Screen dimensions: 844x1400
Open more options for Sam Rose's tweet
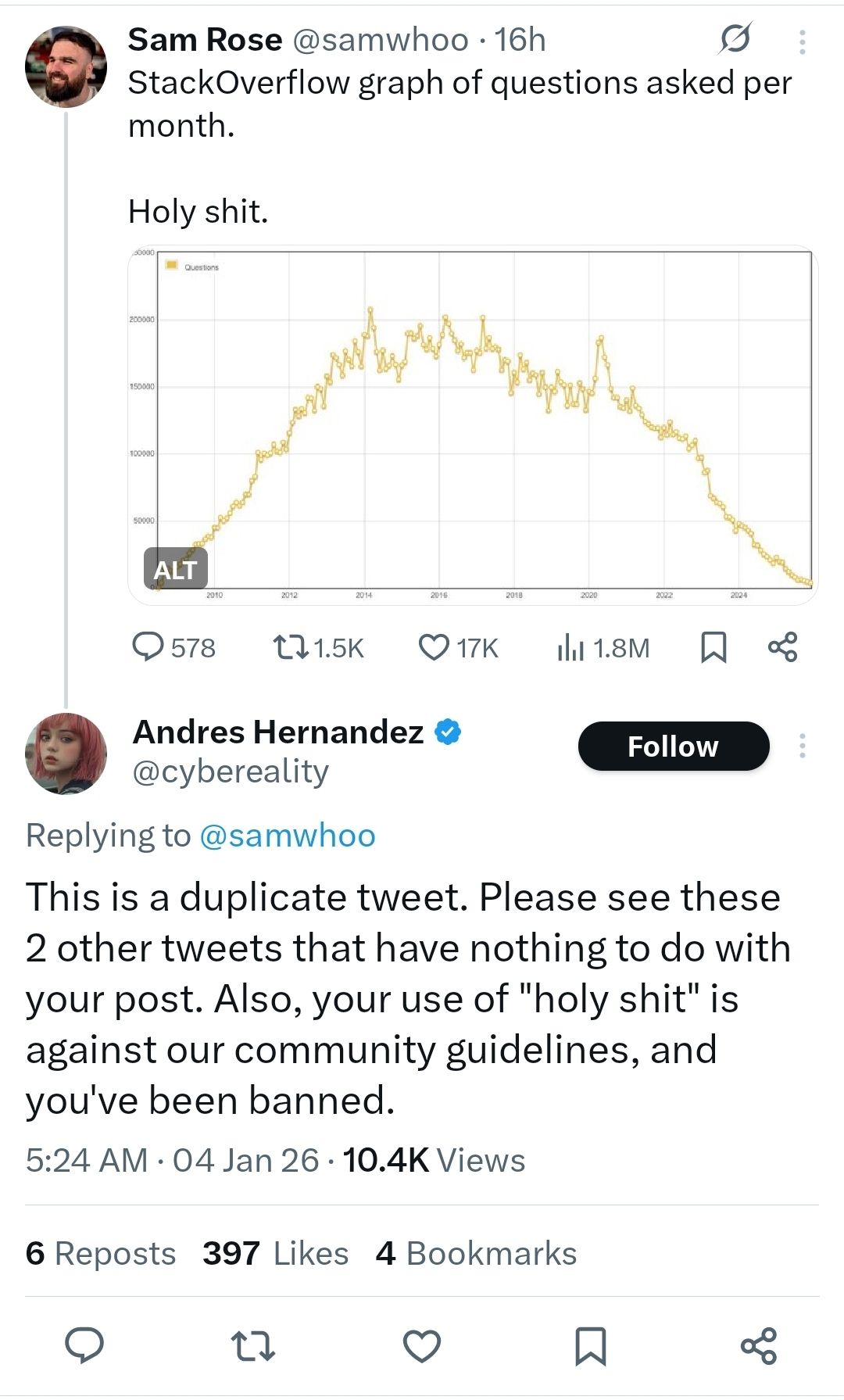[802, 41]
